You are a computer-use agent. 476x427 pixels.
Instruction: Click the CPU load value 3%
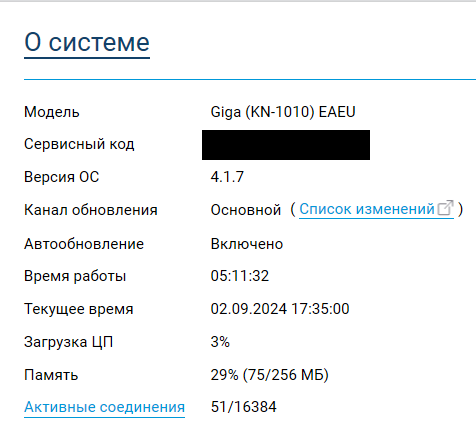(220, 342)
